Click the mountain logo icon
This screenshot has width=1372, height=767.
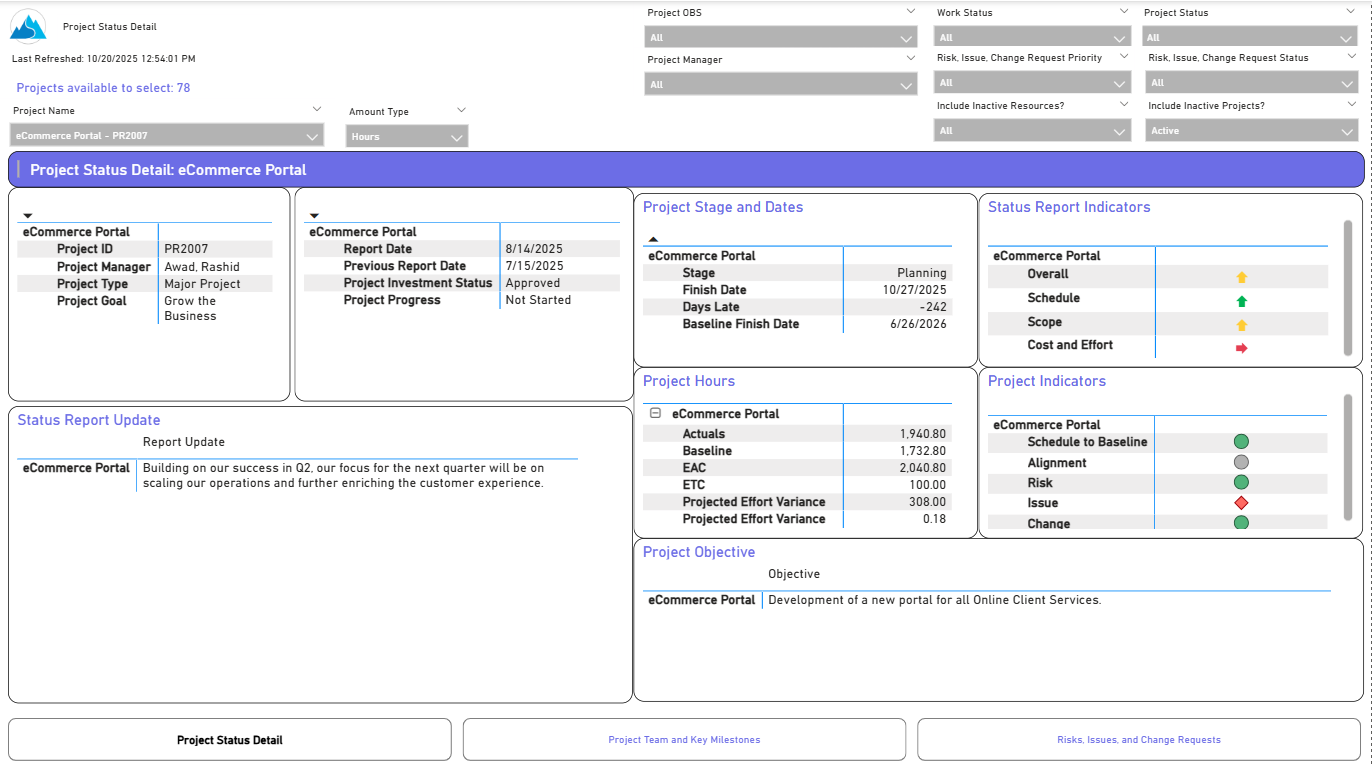[x=28, y=26]
